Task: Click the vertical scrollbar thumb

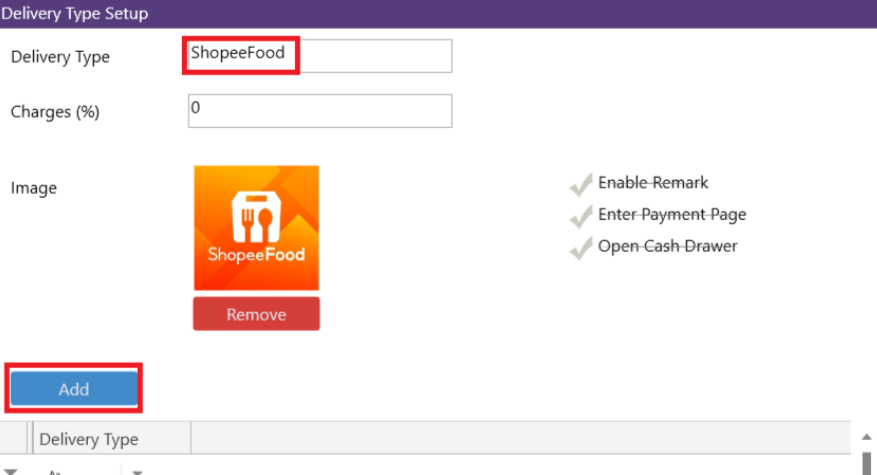Action: [866, 464]
